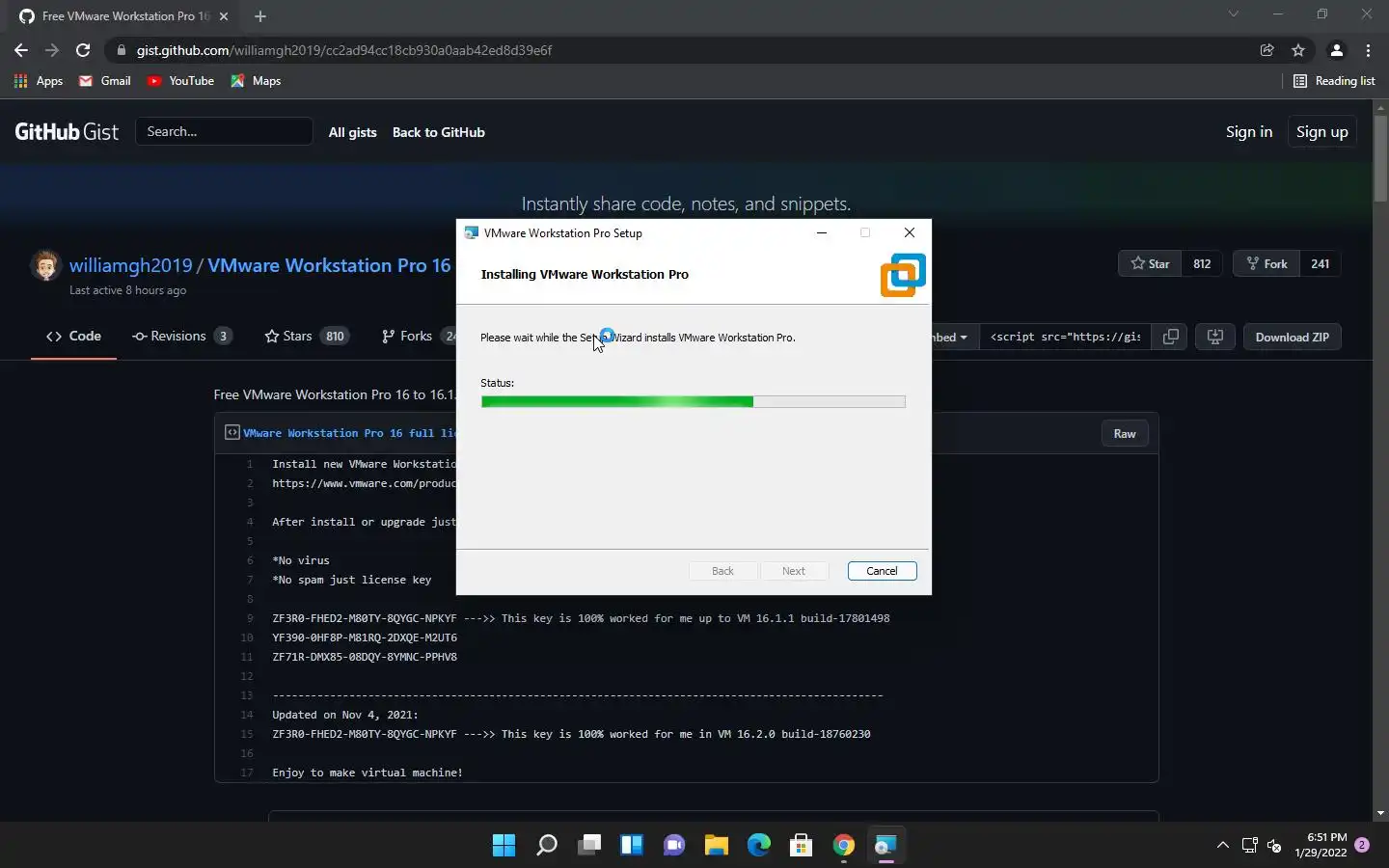Minimize the VMware Workstation Pro Setup dialog
Viewport: 1389px width, 868px height.
click(822, 232)
